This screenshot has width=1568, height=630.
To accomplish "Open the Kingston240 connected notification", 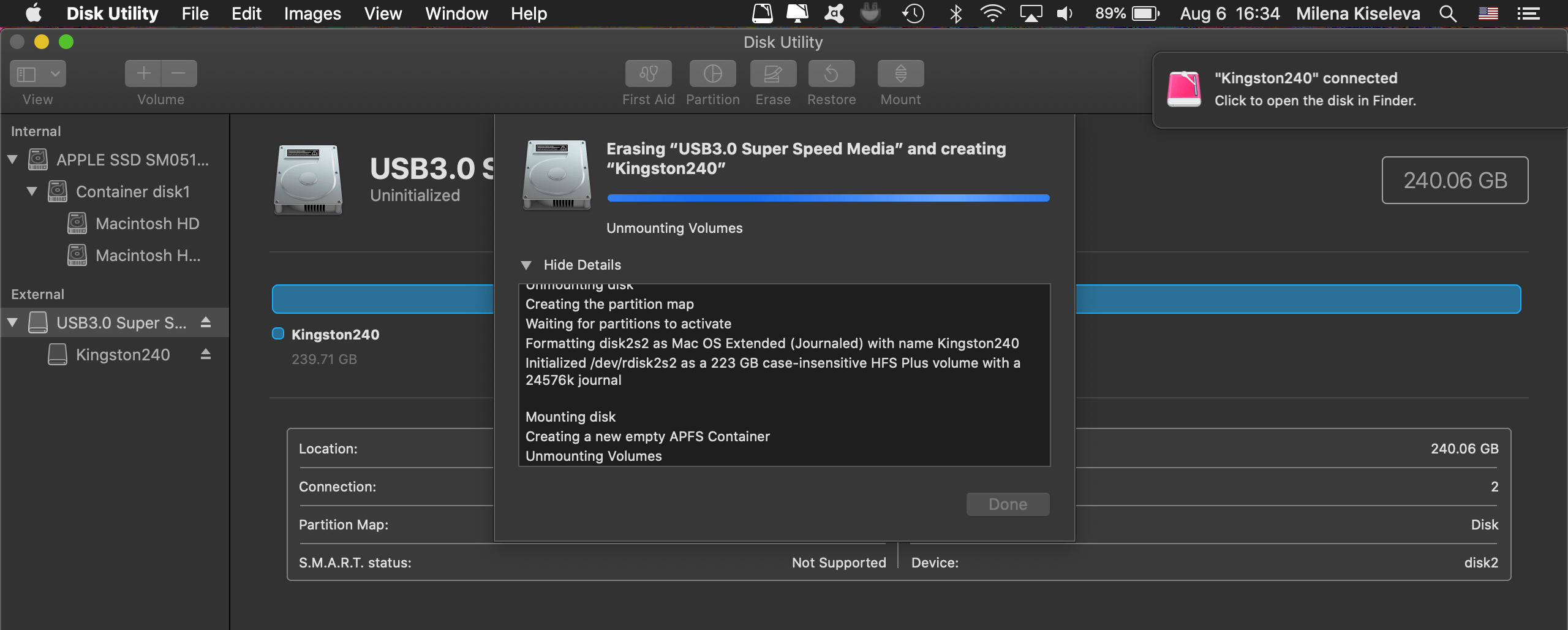I will click(1360, 89).
